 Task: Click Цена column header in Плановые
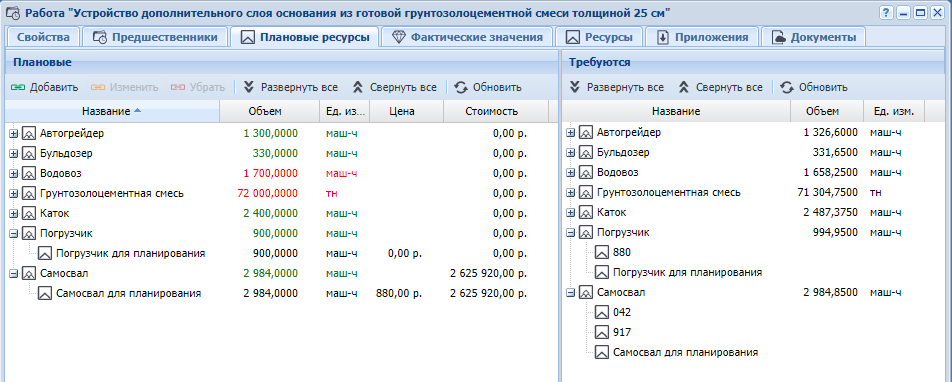(x=406, y=111)
